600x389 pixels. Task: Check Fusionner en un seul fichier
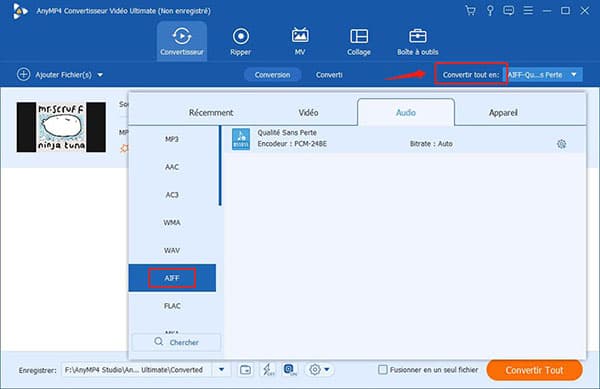tap(382, 369)
